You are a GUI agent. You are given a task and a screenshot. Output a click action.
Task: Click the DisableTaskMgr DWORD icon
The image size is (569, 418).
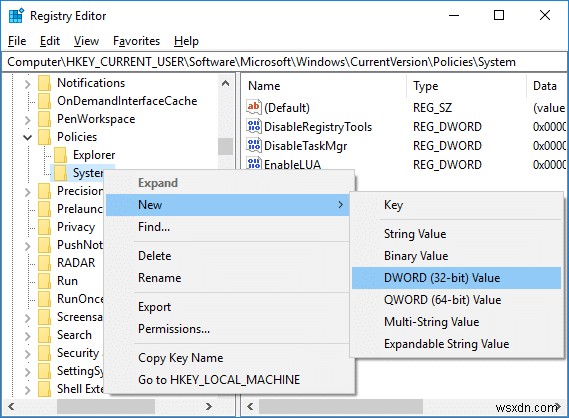[x=254, y=145]
